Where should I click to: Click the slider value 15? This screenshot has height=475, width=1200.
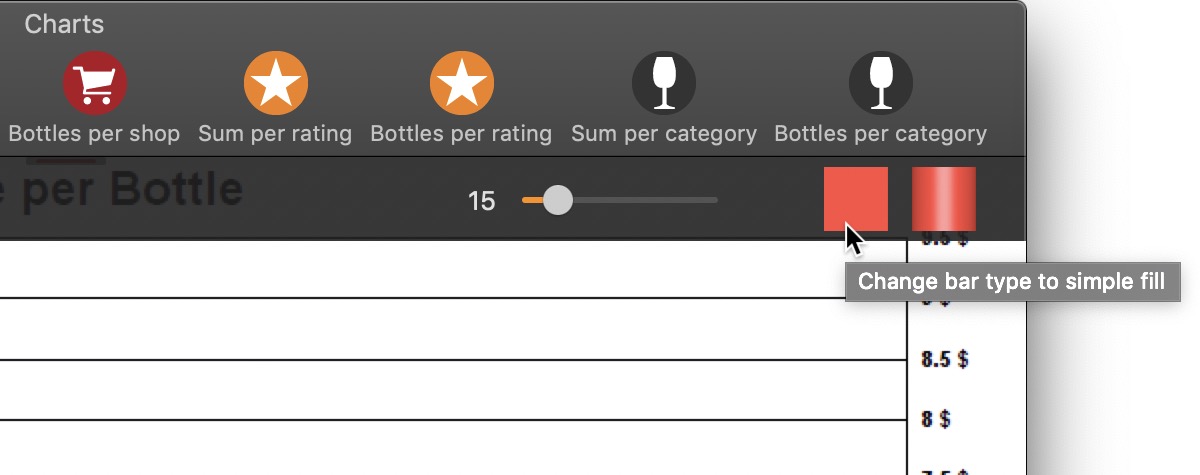tap(481, 201)
